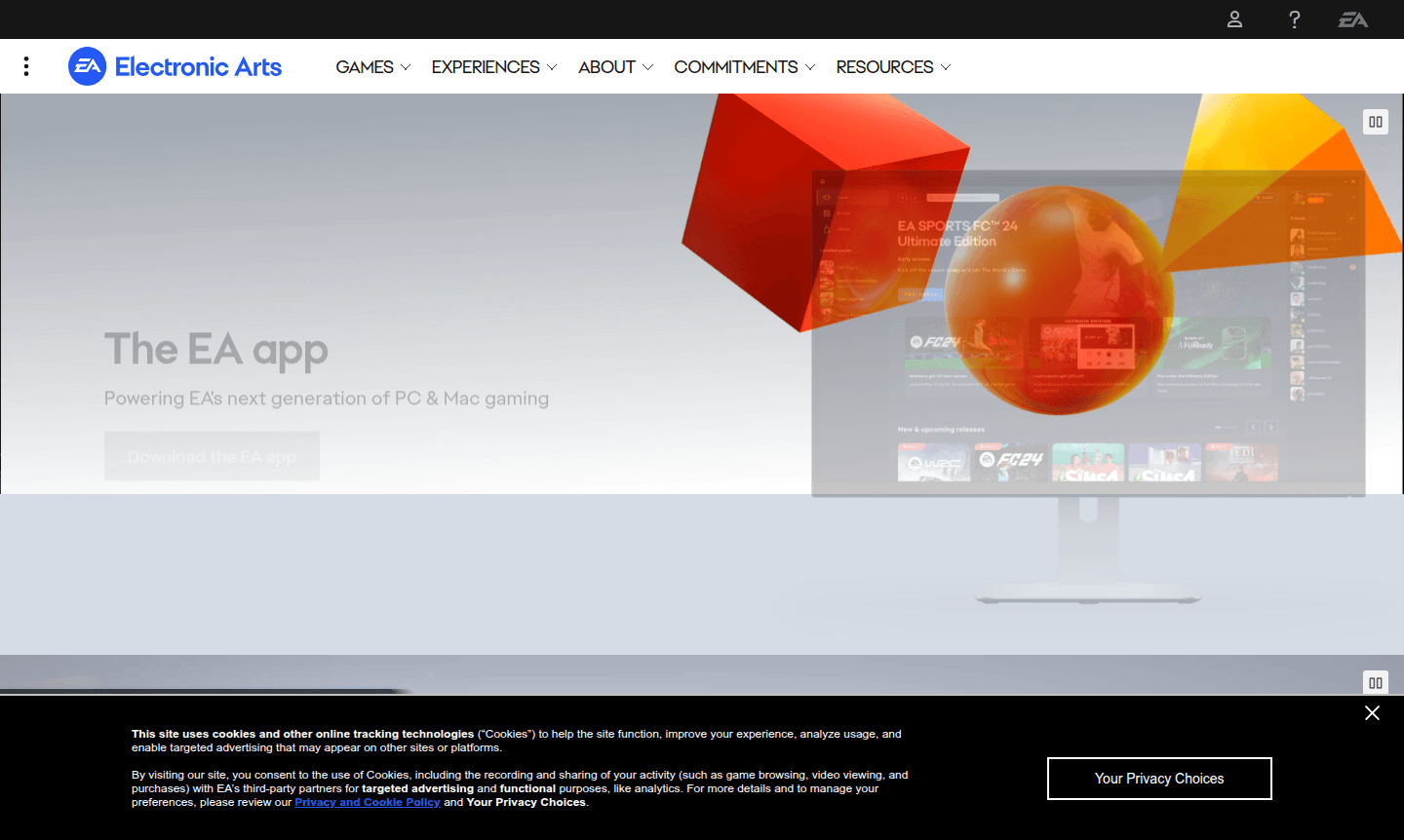Click the "The EA app" hero headline
Viewport: 1404px width, 840px height.
[x=215, y=349]
